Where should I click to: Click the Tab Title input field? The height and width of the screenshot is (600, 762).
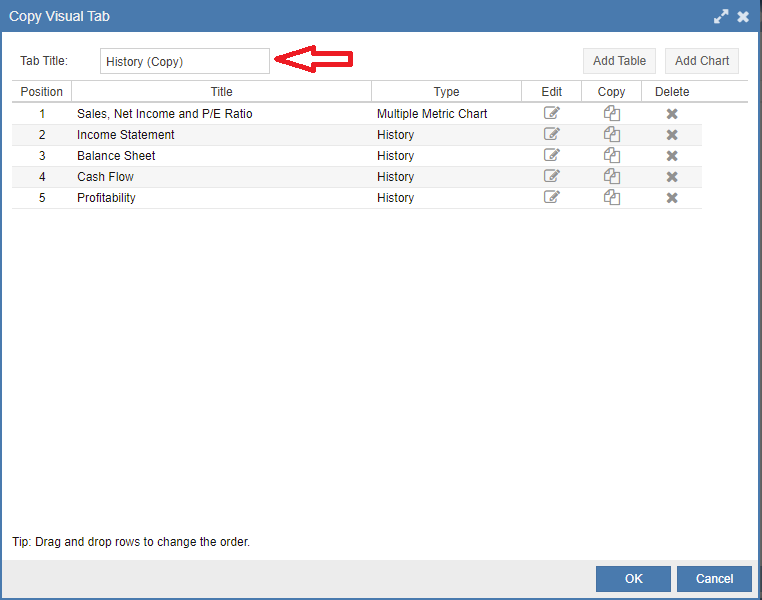point(185,61)
